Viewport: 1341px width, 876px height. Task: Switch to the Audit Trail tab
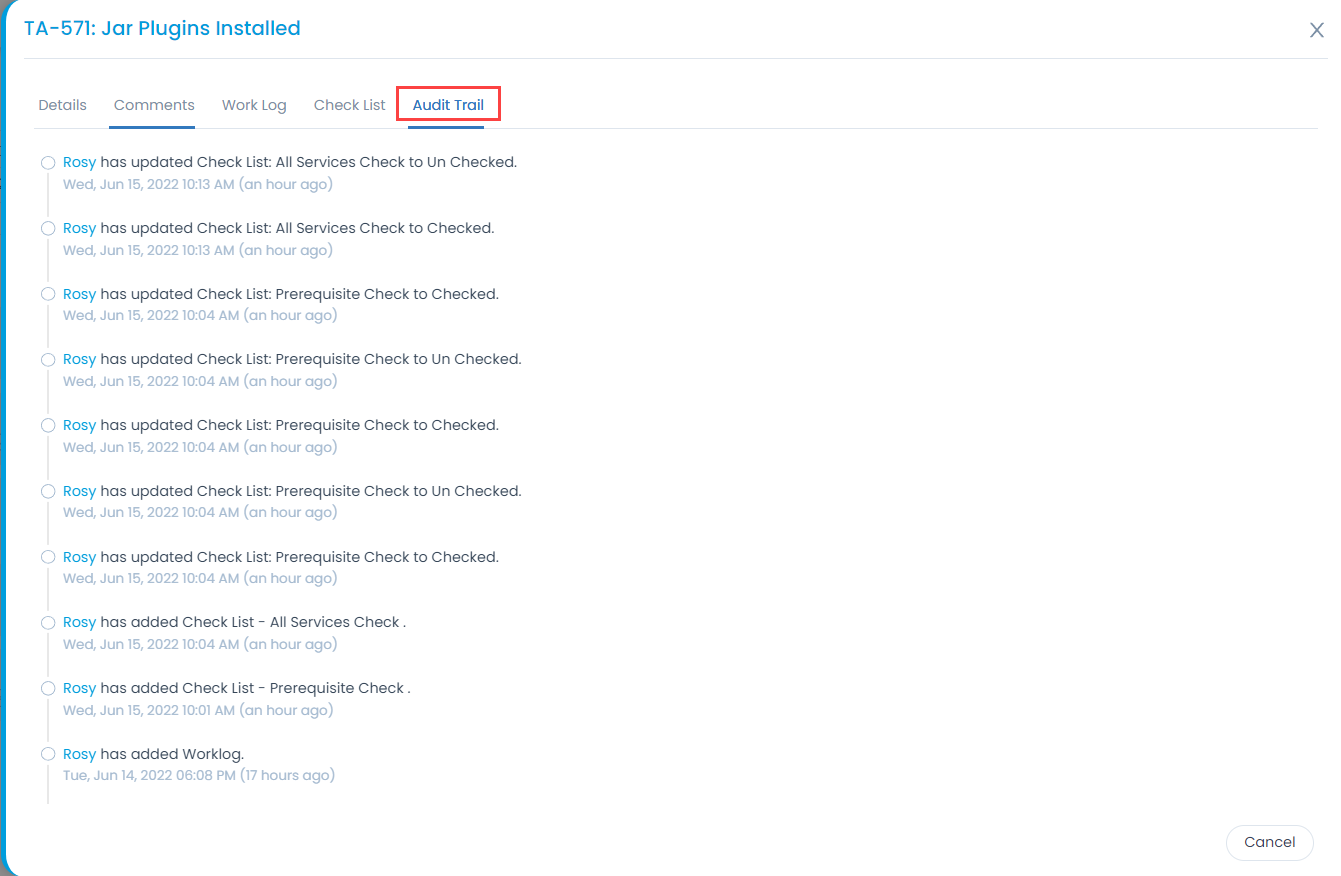[x=448, y=104]
